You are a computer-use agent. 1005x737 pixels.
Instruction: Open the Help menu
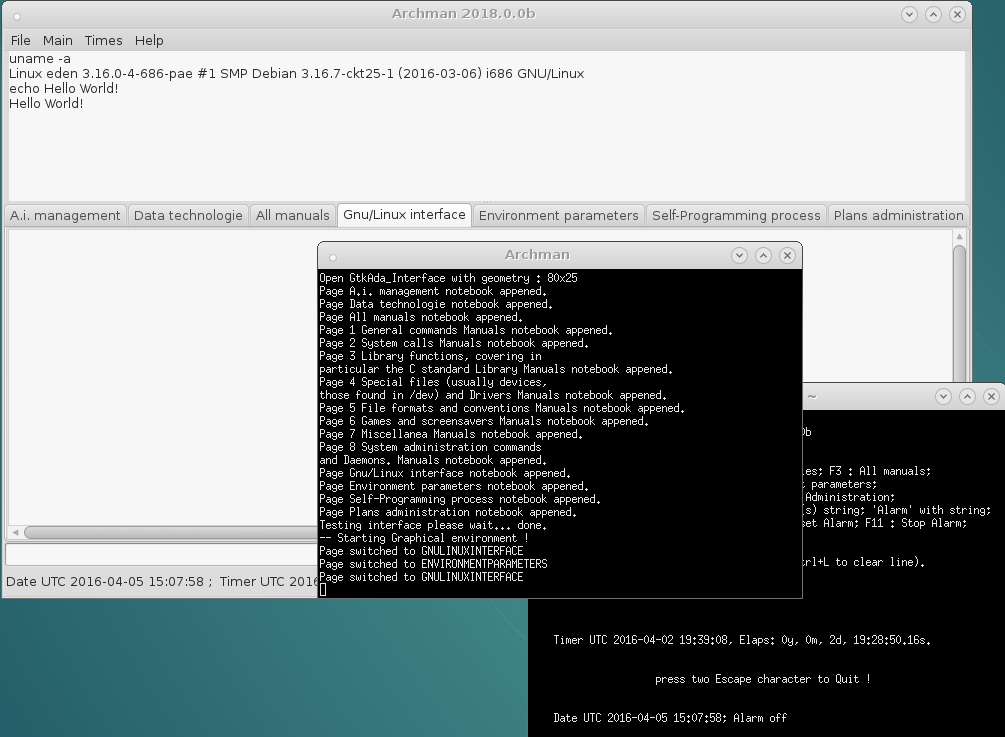[x=149, y=40]
